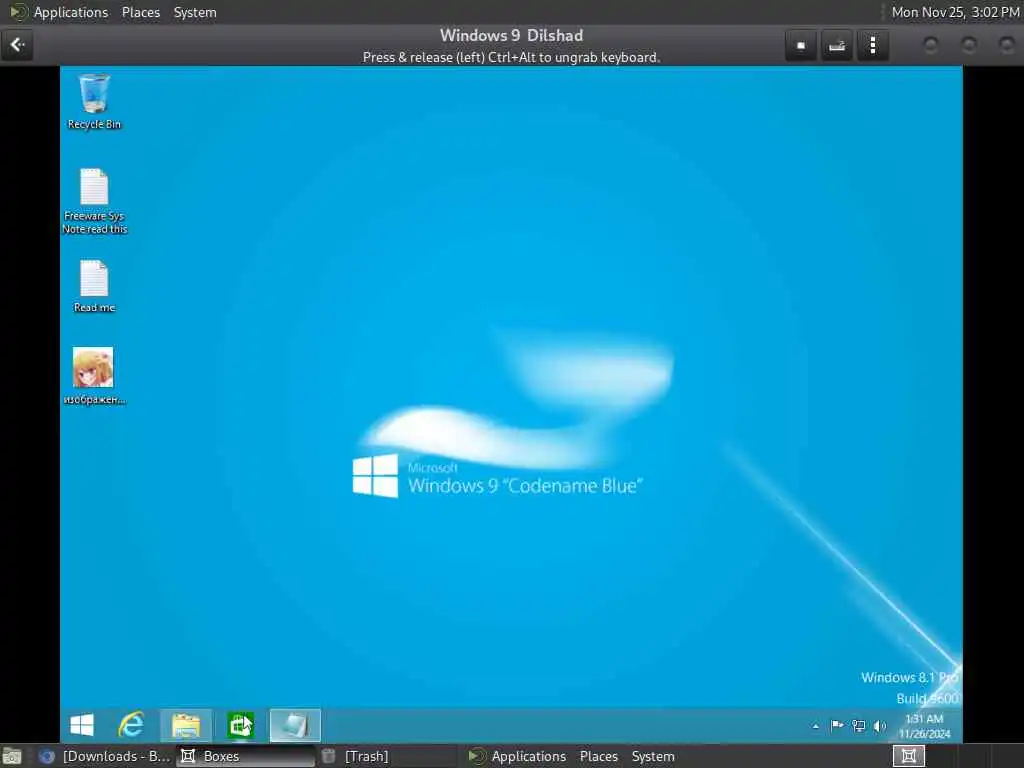Open File Explorer from the Windows taskbar
The image size is (1024, 768).
click(186, 725)
